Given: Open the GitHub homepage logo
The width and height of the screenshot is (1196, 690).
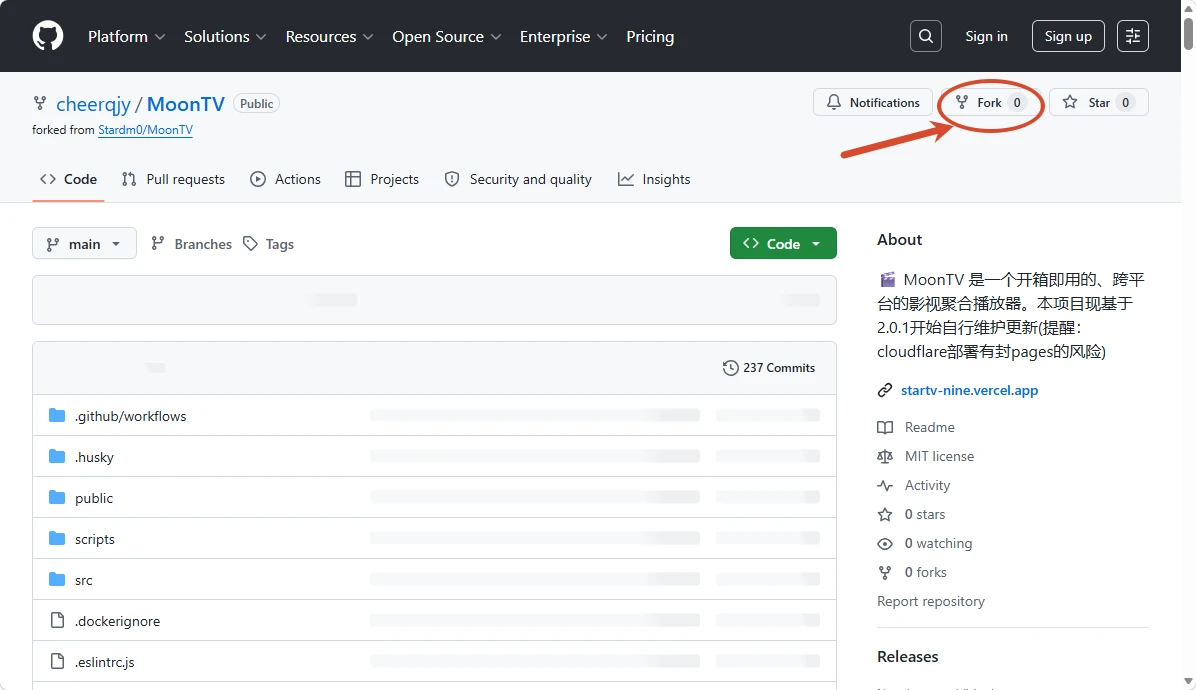Looking at the screenshot, I should click(x=48, y=36).
